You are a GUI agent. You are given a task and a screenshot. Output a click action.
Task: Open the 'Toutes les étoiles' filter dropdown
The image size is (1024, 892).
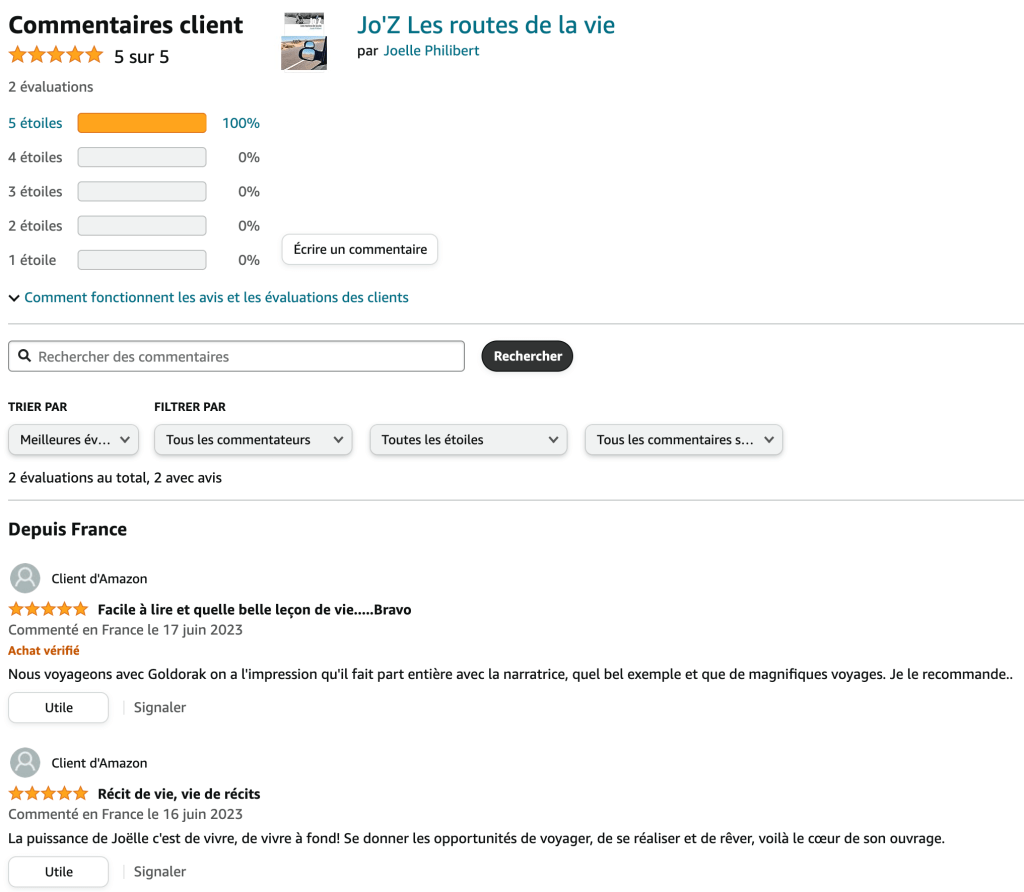[468, 440]
